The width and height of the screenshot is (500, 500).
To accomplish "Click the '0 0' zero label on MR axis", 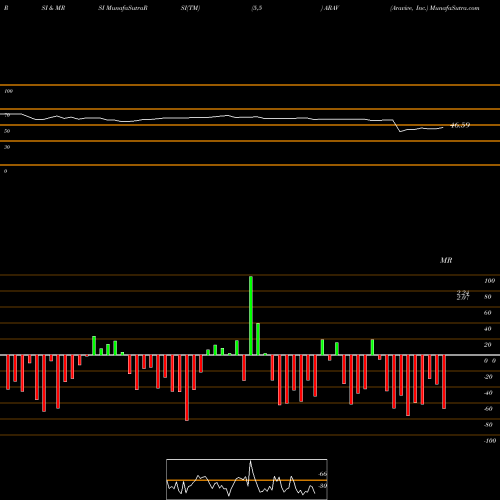I will 490,361.
